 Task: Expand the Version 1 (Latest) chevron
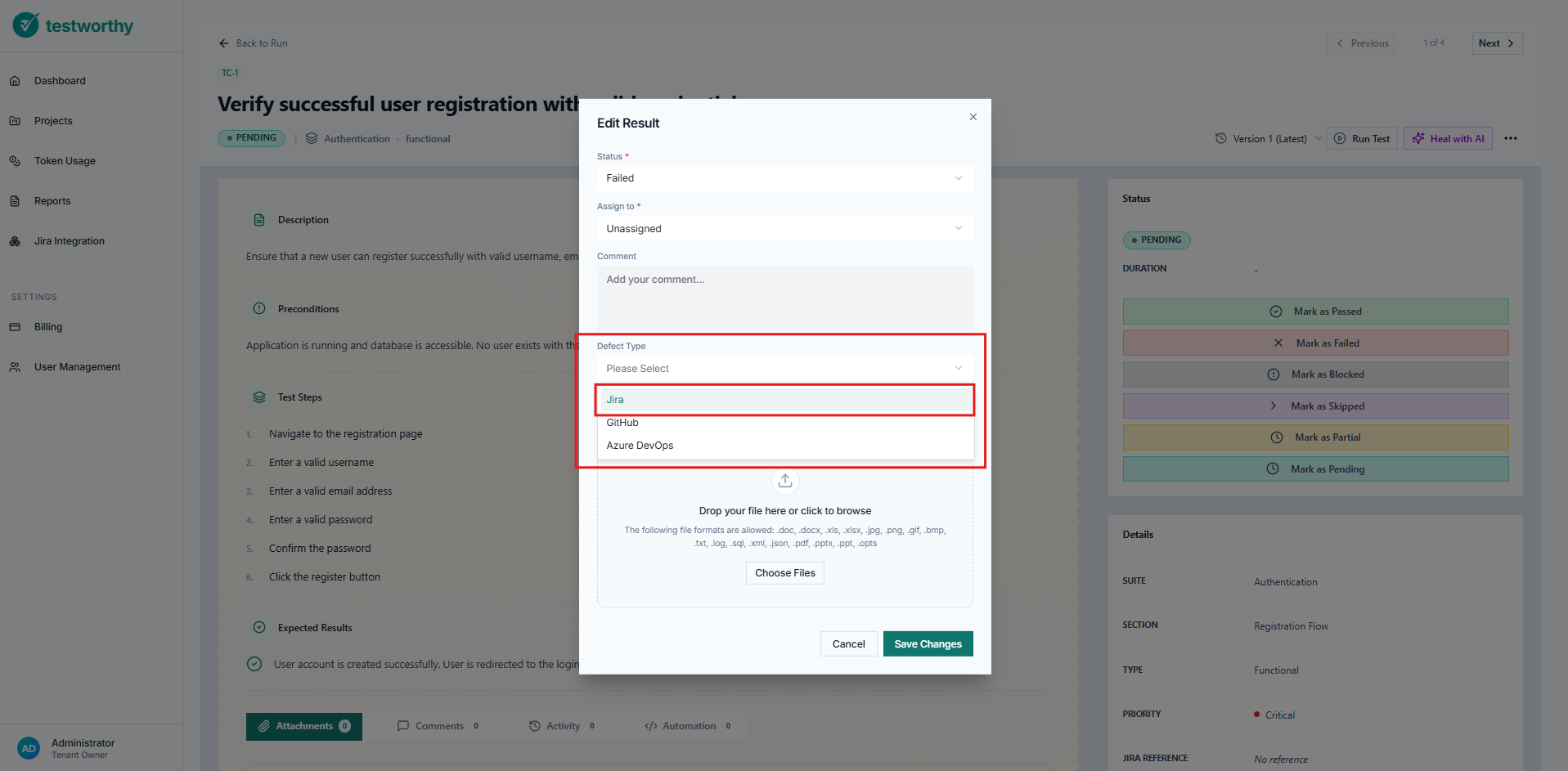(1318, 138)
